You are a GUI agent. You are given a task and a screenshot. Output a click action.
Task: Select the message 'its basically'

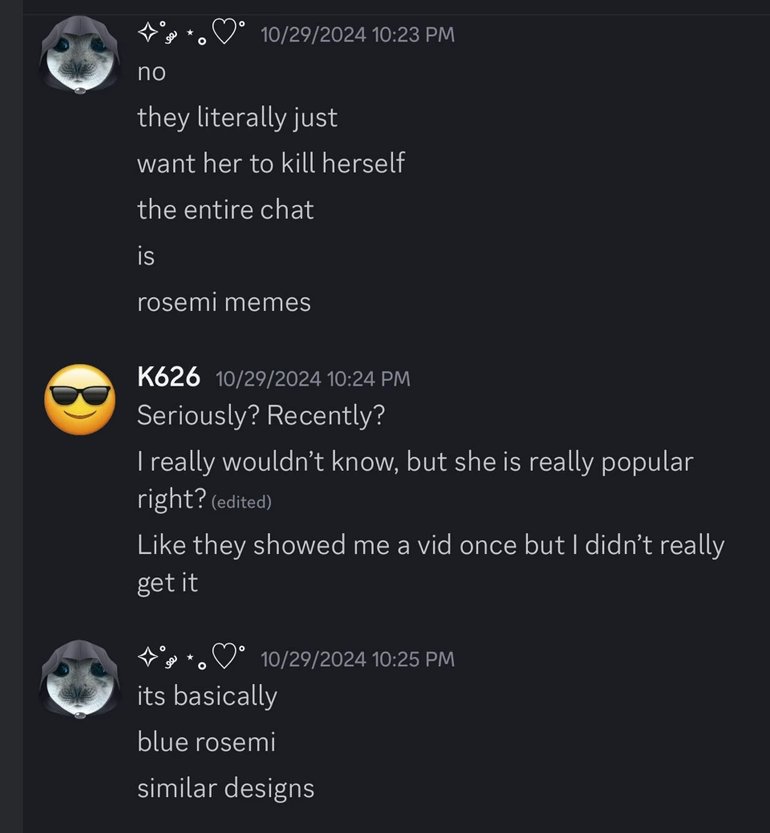(207, 696)
